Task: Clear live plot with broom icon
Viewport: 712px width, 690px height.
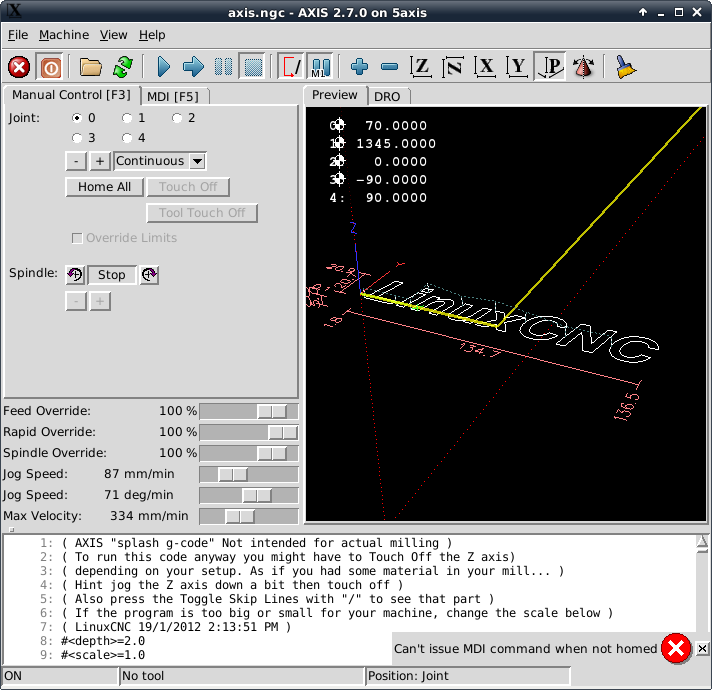Action: 626,67
